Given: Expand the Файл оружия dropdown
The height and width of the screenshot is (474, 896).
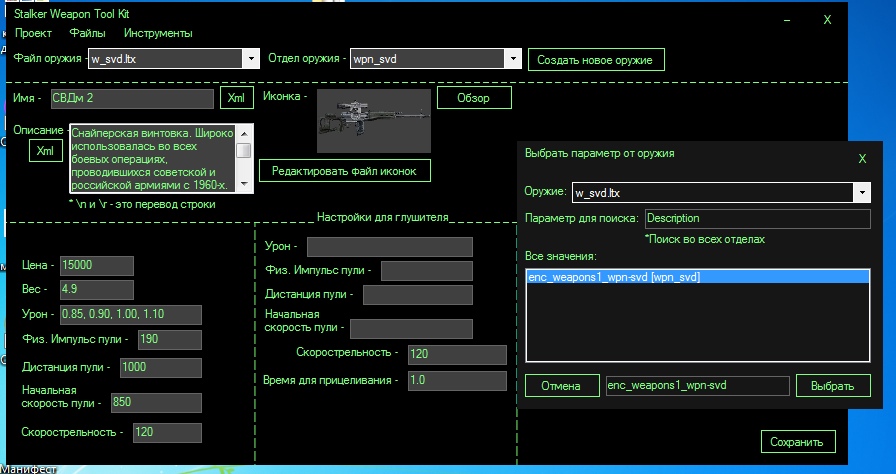Looking at the screenshot, I should 251,58.
